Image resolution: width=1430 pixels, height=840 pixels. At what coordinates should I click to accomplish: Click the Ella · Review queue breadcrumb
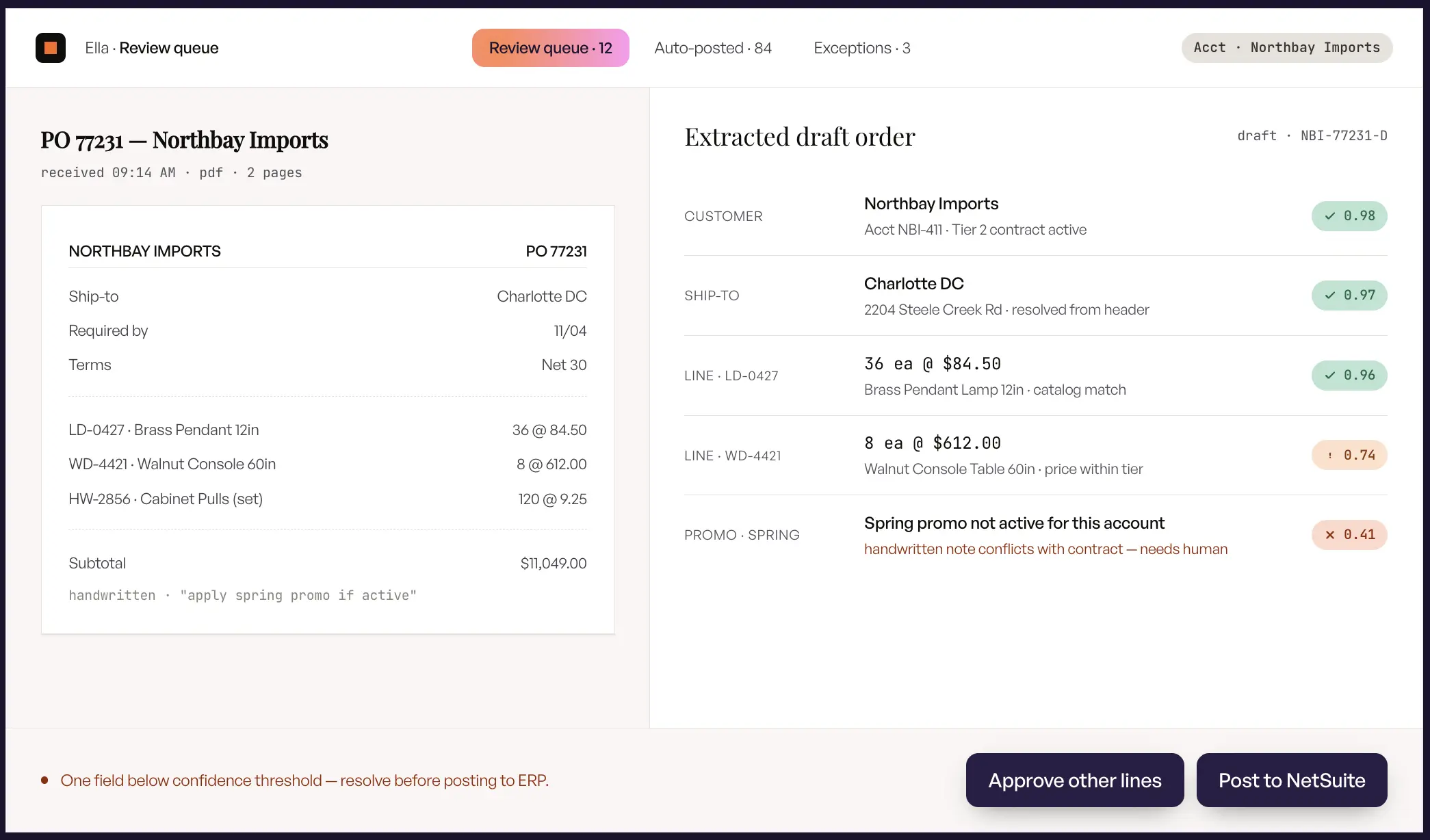pyautogui.click(x=152, y=48)
